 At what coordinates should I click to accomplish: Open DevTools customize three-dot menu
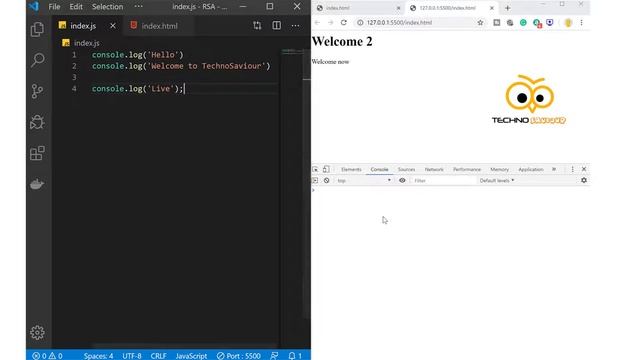point(572,169)
